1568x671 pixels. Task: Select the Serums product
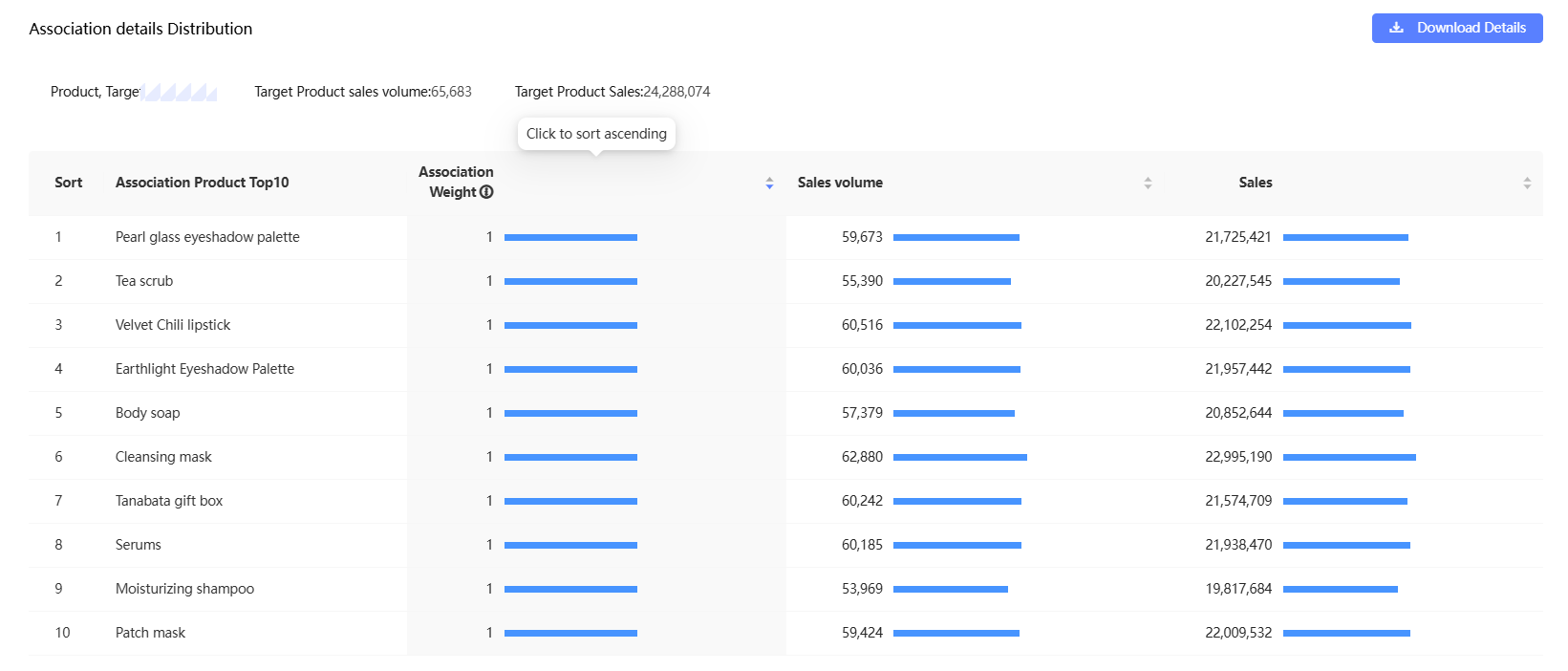click(139, 545)
